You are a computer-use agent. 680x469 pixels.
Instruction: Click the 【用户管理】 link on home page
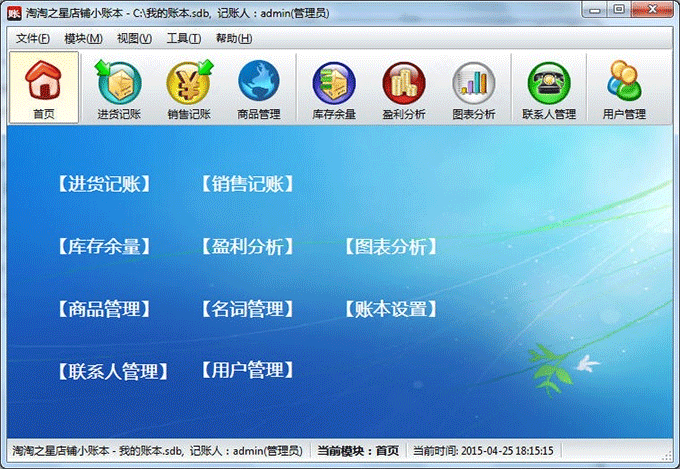click(x=248, y=370)
